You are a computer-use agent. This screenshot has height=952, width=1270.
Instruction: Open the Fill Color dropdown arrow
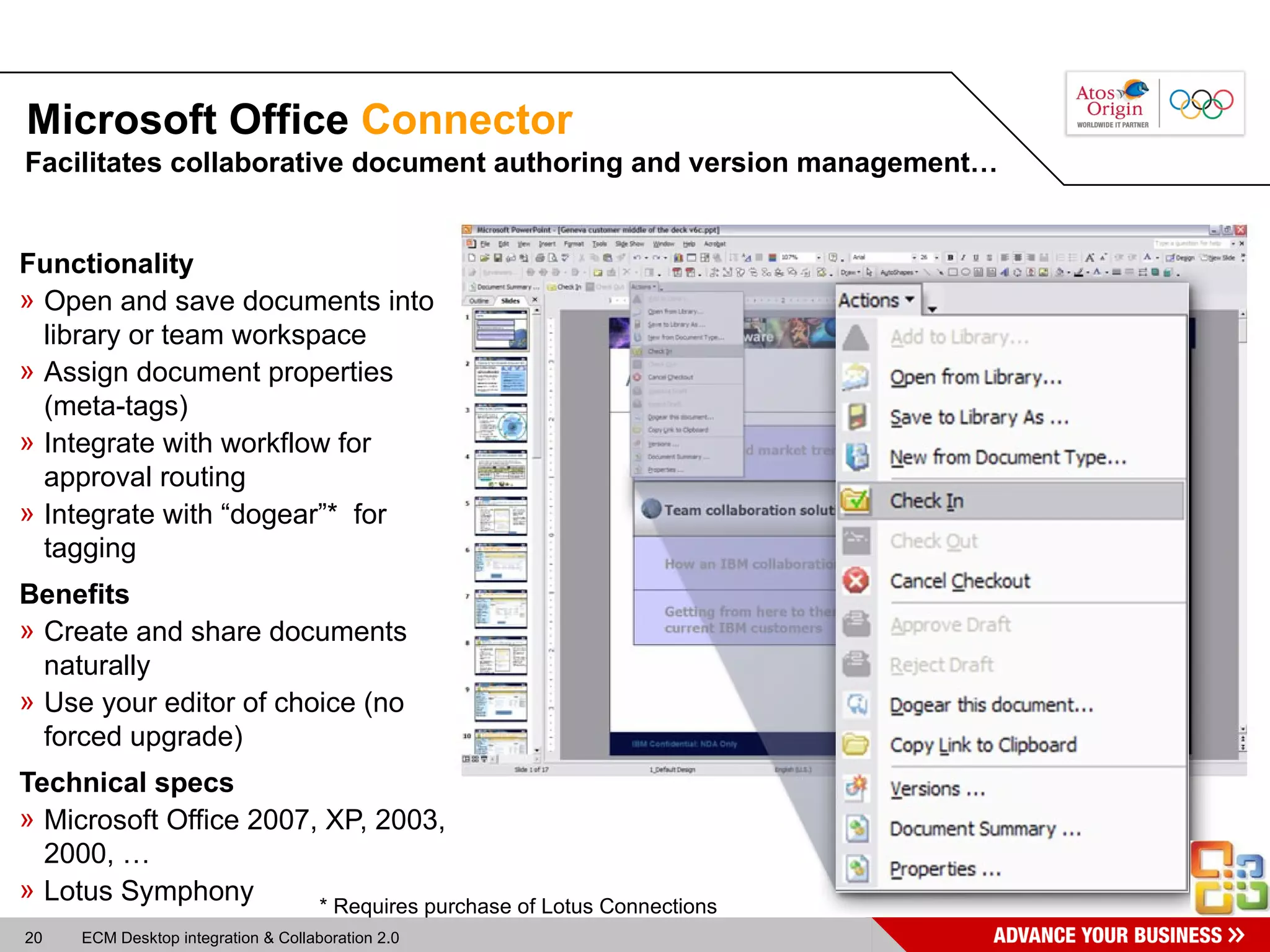click(1068, 273)
